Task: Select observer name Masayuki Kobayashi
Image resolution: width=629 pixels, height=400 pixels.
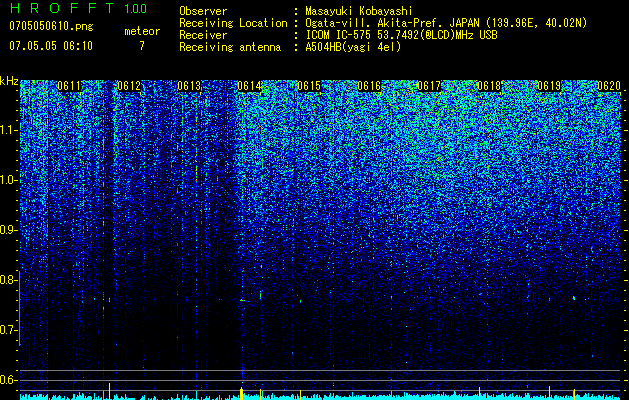Action: [358, 11]
